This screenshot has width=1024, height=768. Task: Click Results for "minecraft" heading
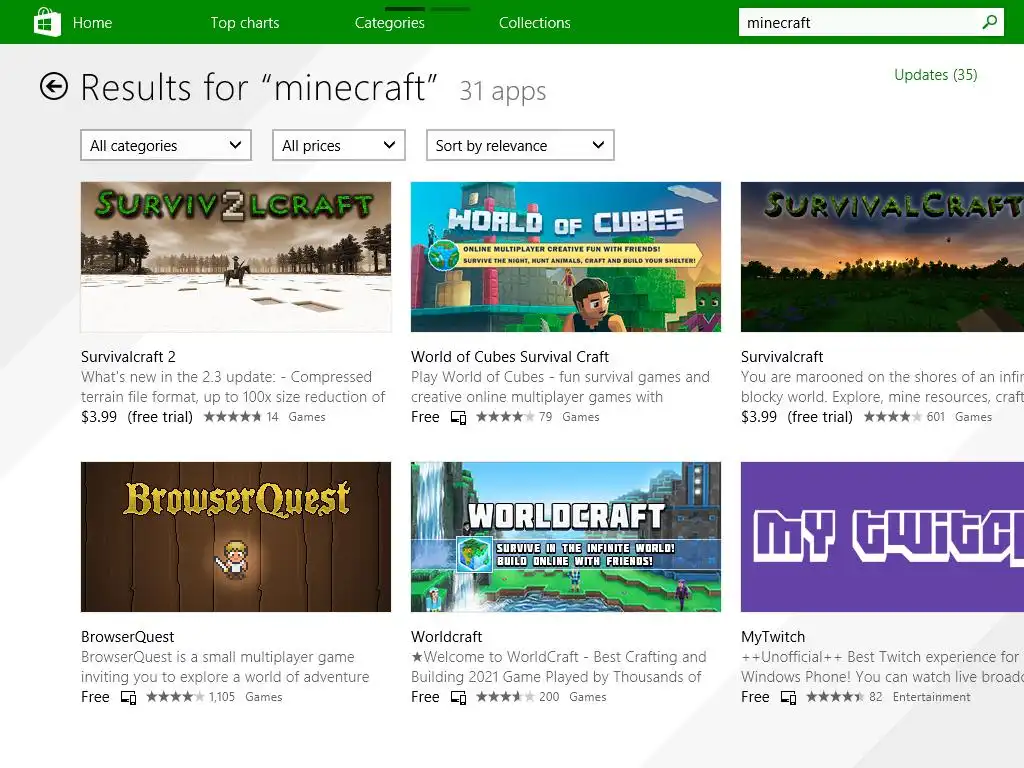(259, 88)
